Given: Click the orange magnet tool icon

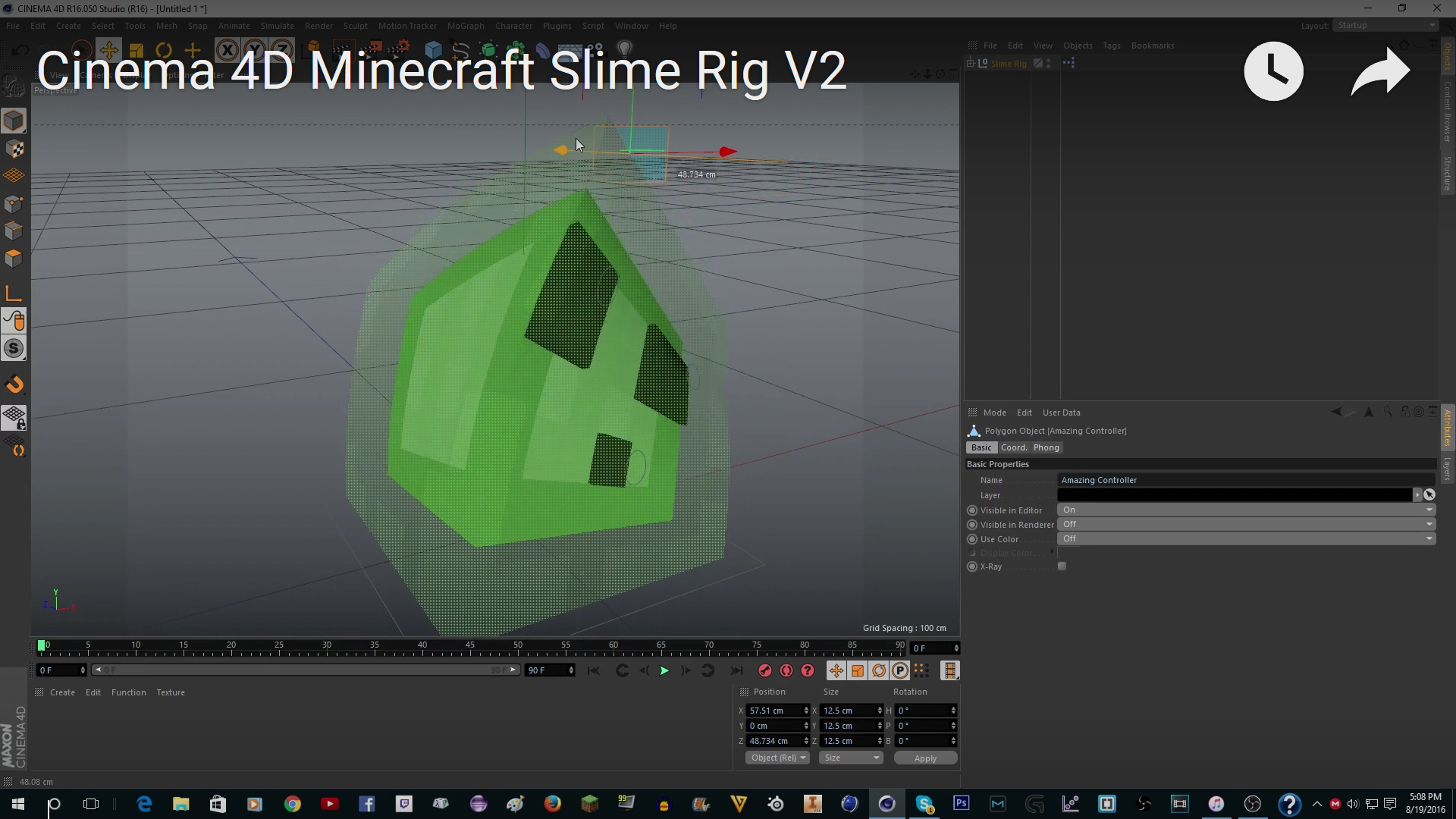Looking at the screenshot, I should pyautogui.click(x=14, y=384).
